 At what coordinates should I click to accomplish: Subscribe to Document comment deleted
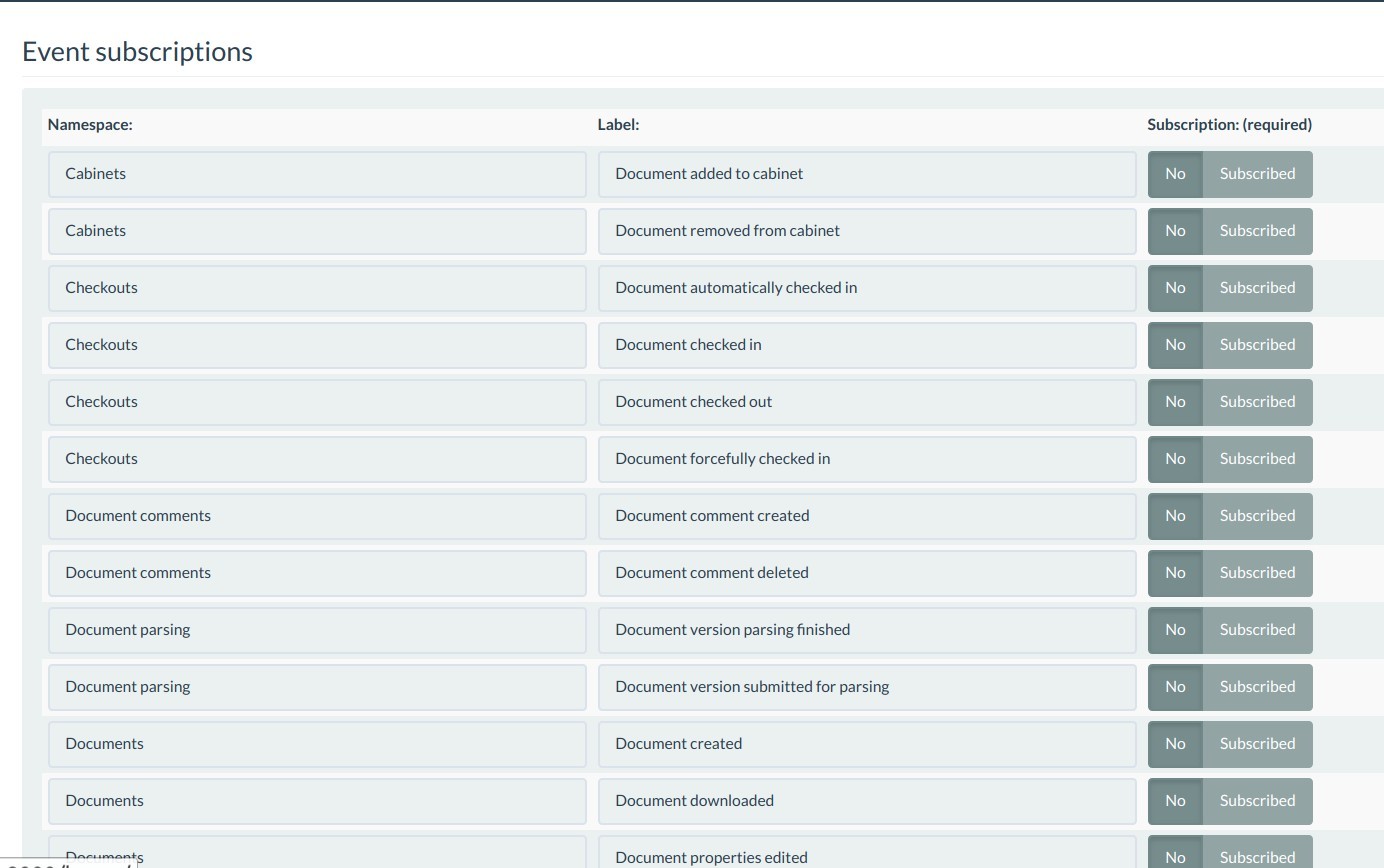(x=1257, y=573)
